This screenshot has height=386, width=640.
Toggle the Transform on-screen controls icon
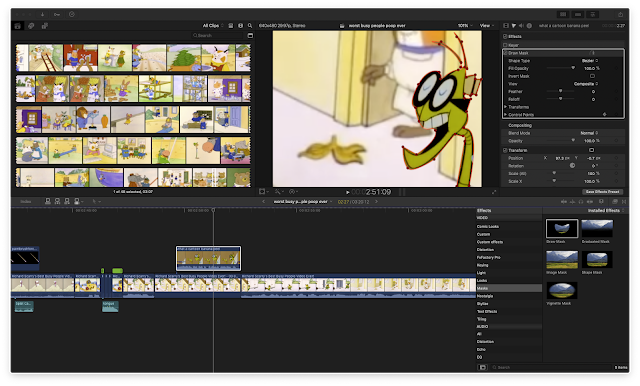591,150
